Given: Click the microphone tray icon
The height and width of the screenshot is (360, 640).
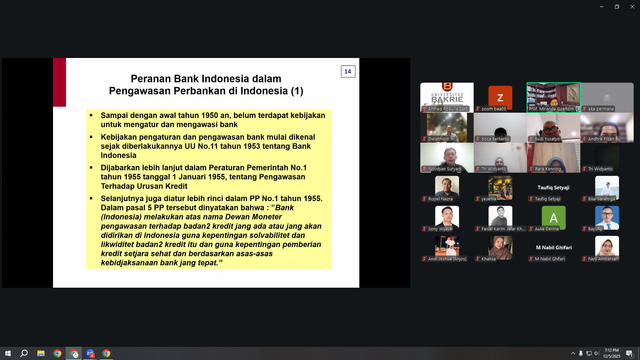Looking at the screenshot, I should 580,353.
